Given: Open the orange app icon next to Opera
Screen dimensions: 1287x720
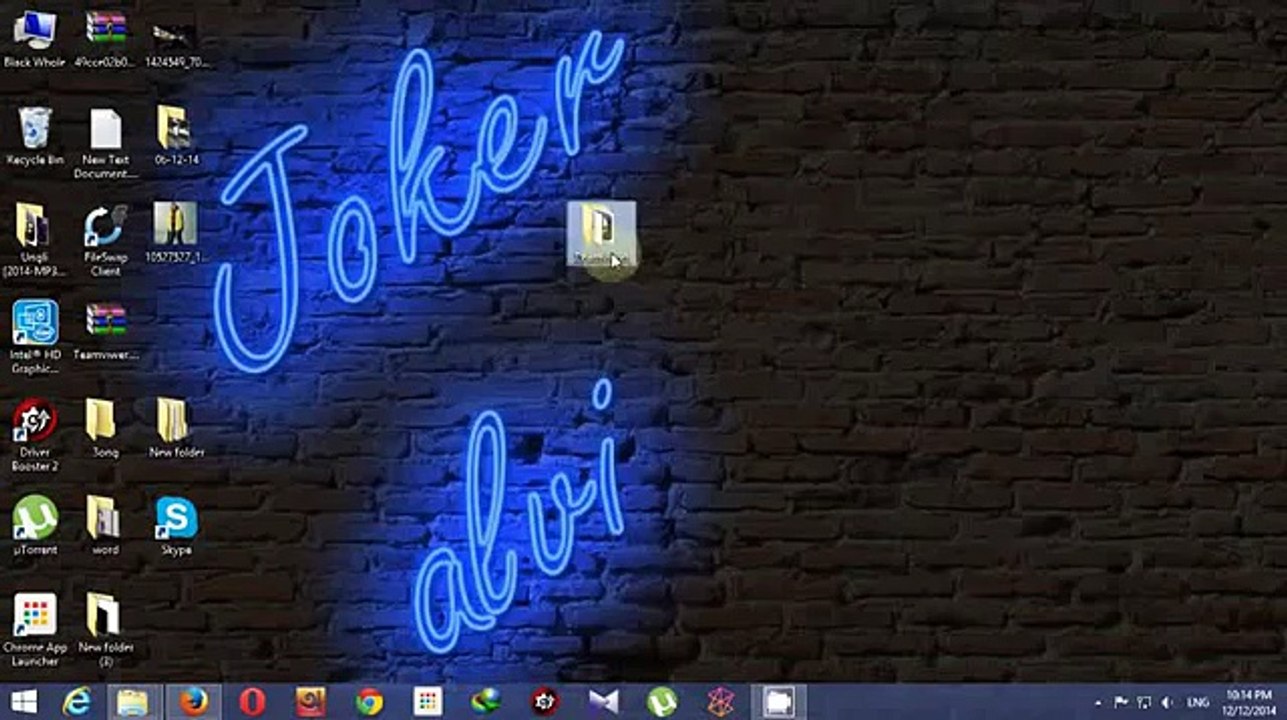Looking at the screenshot, I should click(310, 702).
